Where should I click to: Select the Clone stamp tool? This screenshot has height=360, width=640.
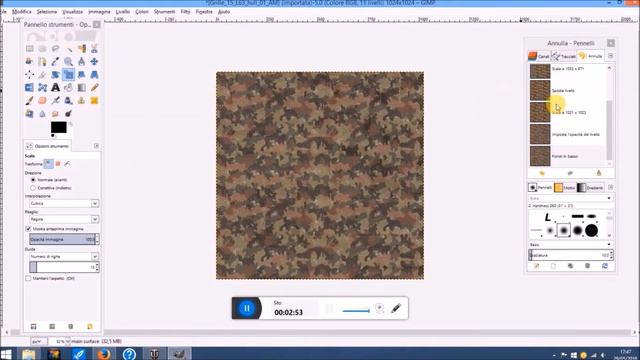click(82, 100)
